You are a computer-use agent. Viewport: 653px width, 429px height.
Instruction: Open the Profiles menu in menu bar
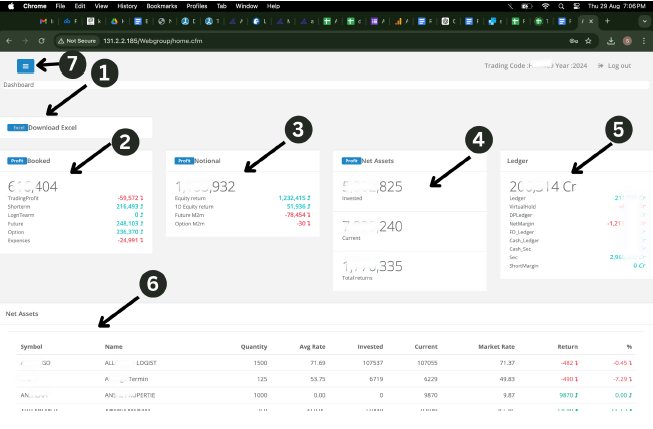(197, 5)
